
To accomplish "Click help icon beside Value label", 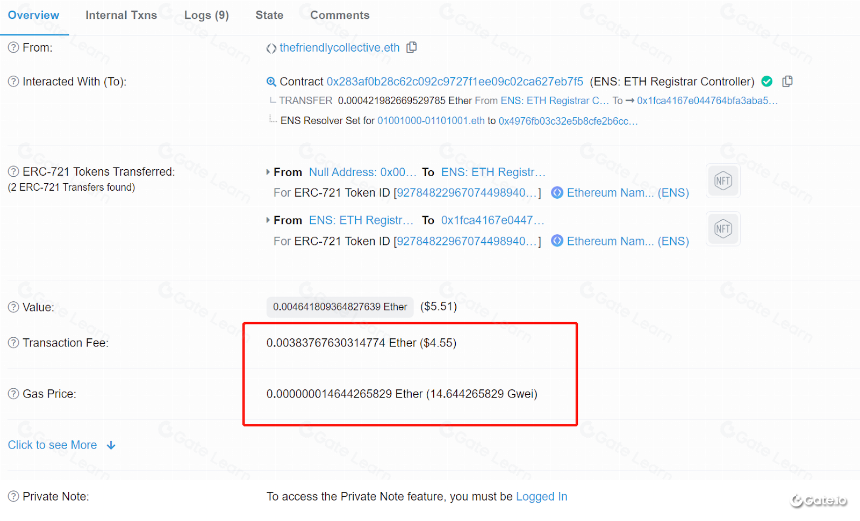I will [13, 307].
